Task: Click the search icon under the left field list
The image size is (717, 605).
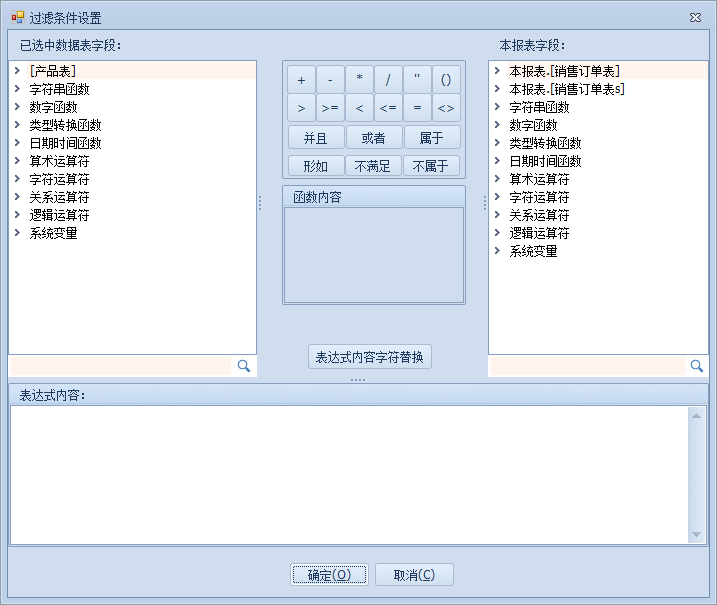Action: [243, 366]
